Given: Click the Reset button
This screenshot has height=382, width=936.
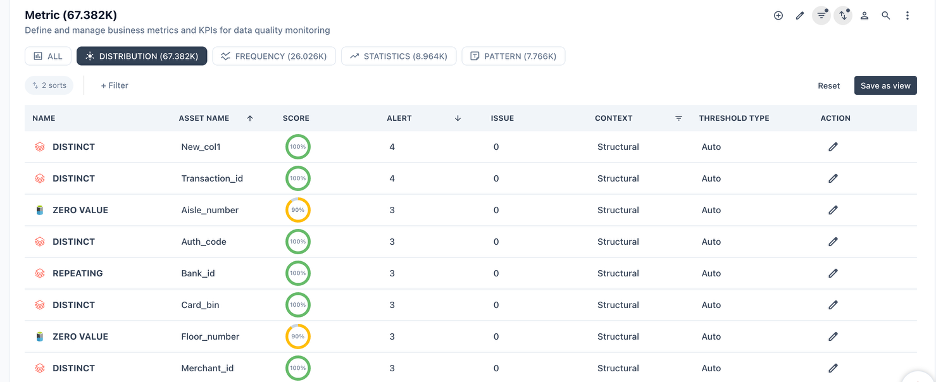Looking at the screenshot, I should [829, 85].
